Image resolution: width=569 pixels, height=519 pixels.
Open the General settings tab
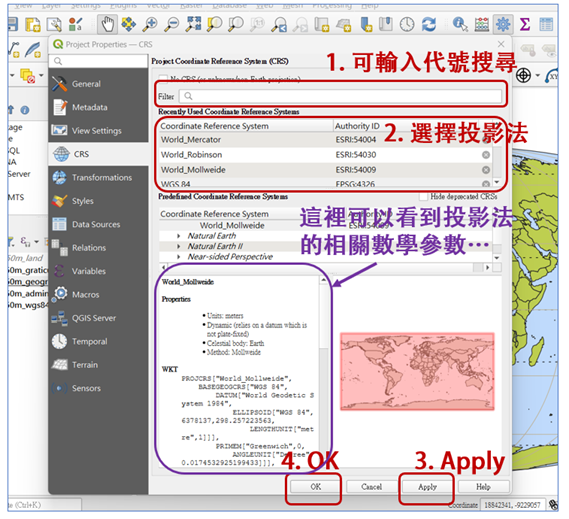pos(98,84)
